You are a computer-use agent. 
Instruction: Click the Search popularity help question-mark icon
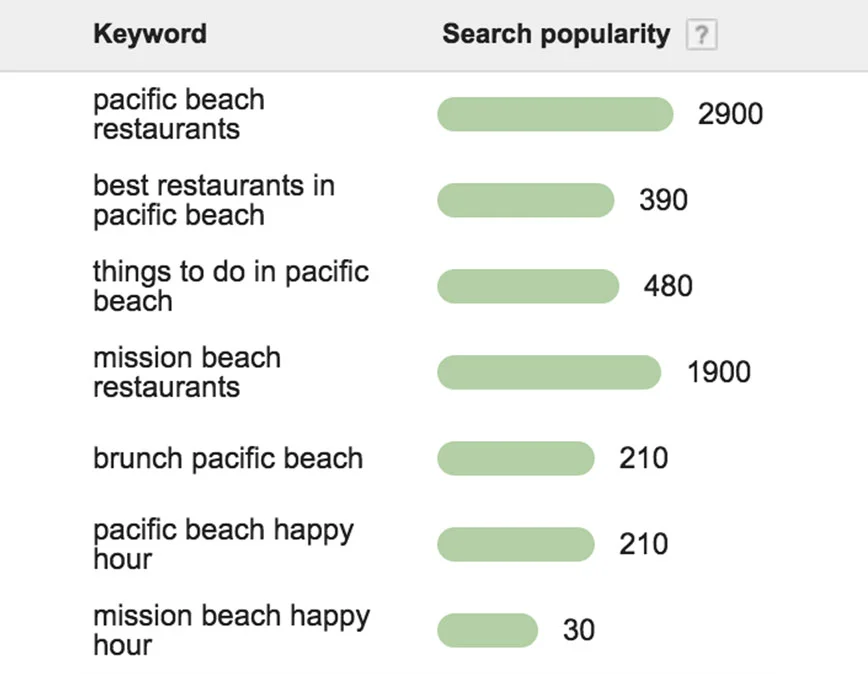click(x=701, y=34)
